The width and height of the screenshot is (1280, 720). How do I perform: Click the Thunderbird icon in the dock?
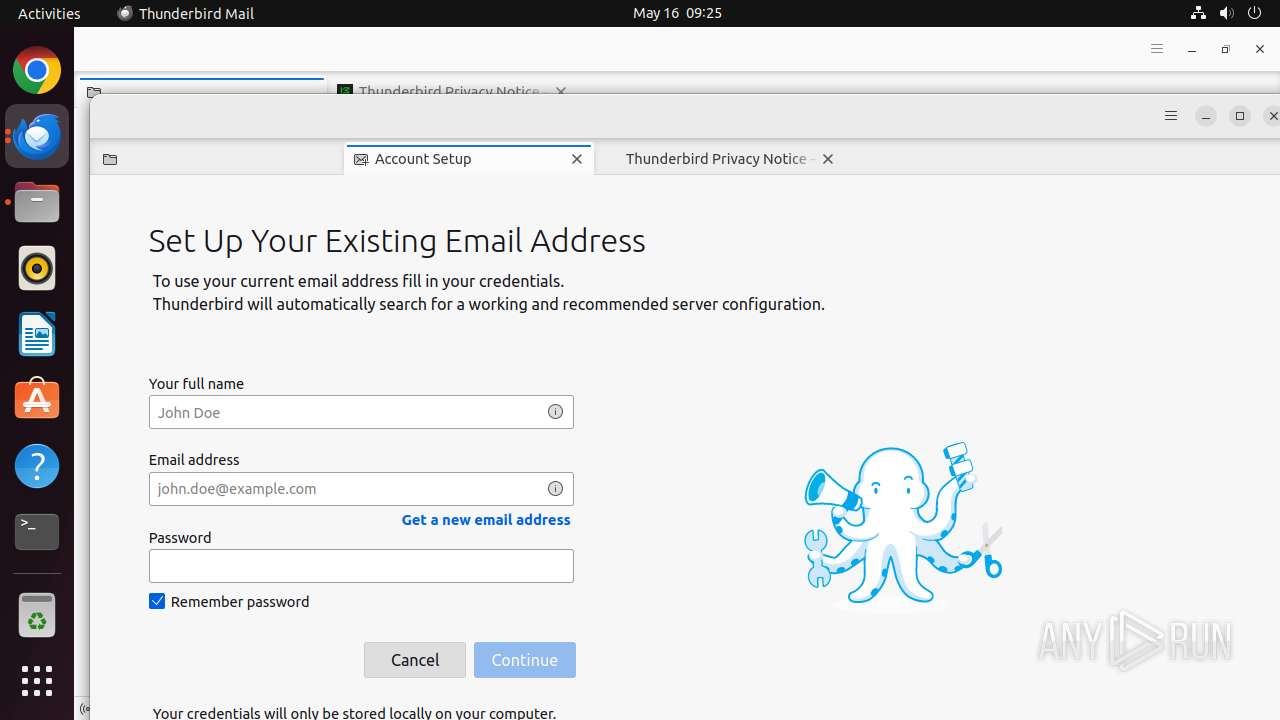(x=37, y=136)
